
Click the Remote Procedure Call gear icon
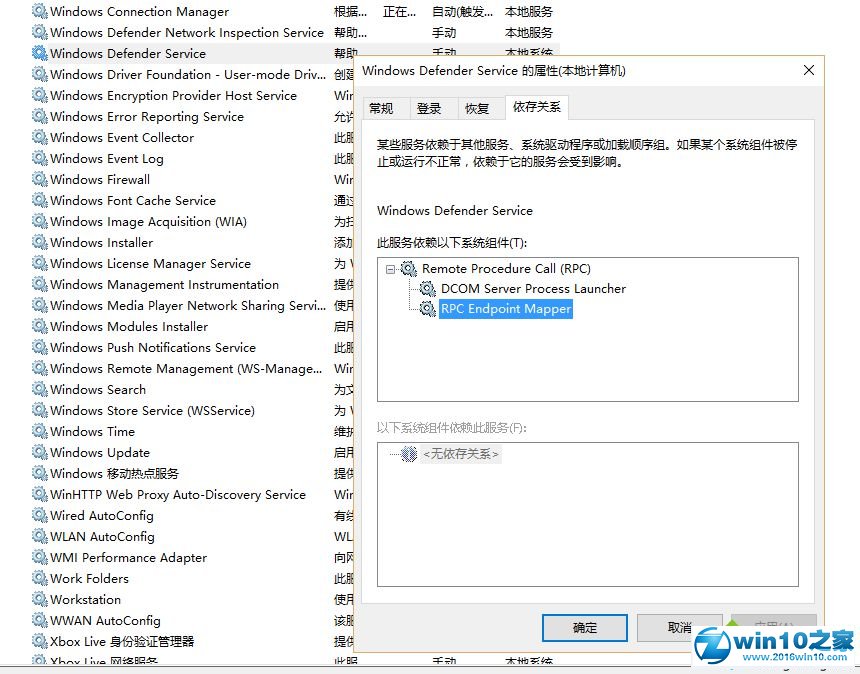pyautogui.click(x=408, y=269)
